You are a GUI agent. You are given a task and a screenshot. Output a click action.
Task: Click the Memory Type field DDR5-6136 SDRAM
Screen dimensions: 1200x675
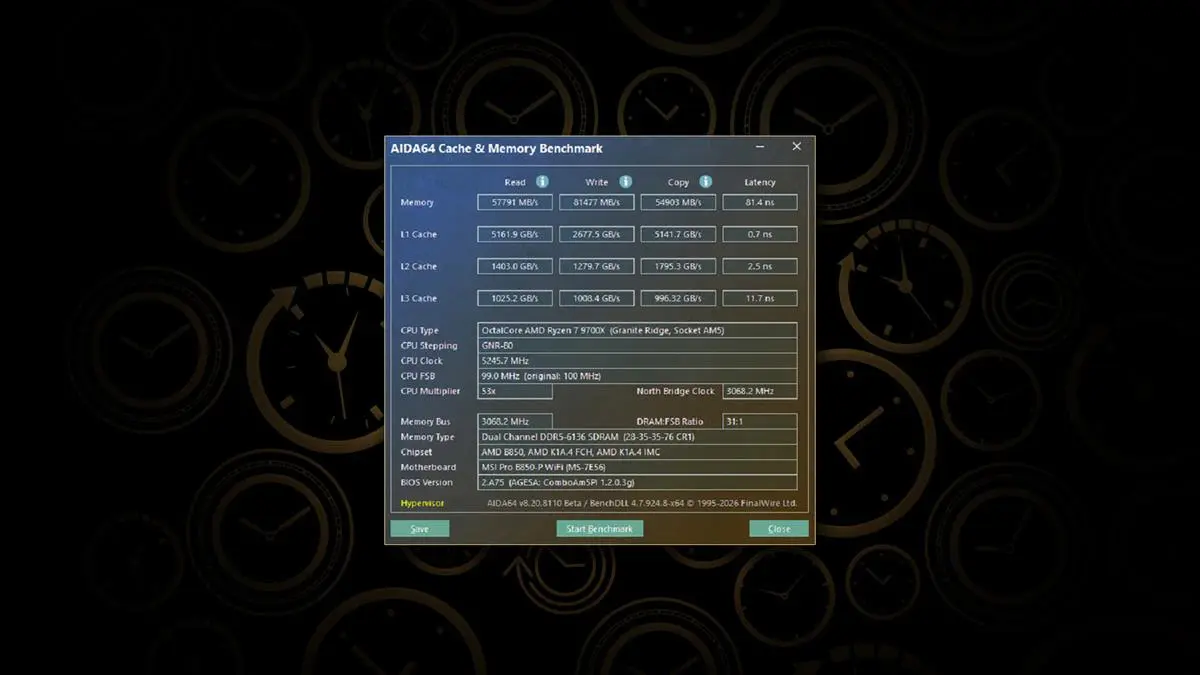tap(637, 437)
